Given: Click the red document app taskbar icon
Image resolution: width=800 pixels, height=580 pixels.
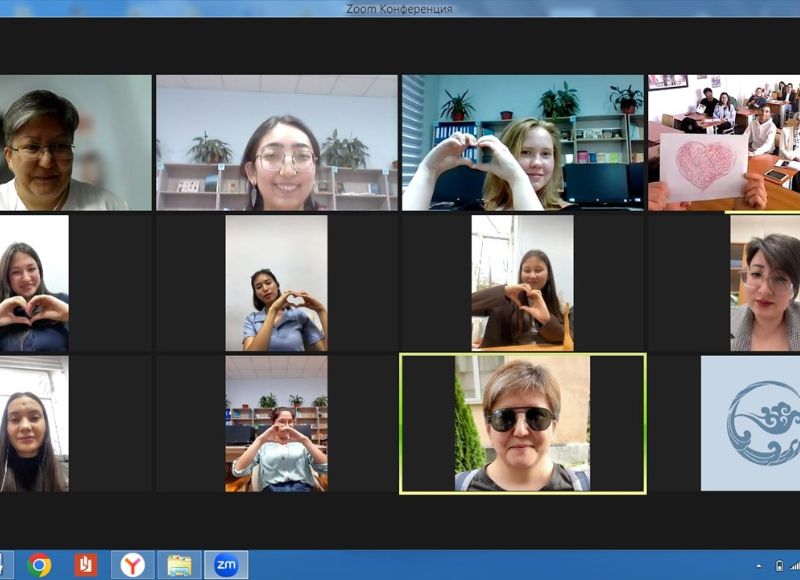Looking at the screenshot, I should click(86, 565).
